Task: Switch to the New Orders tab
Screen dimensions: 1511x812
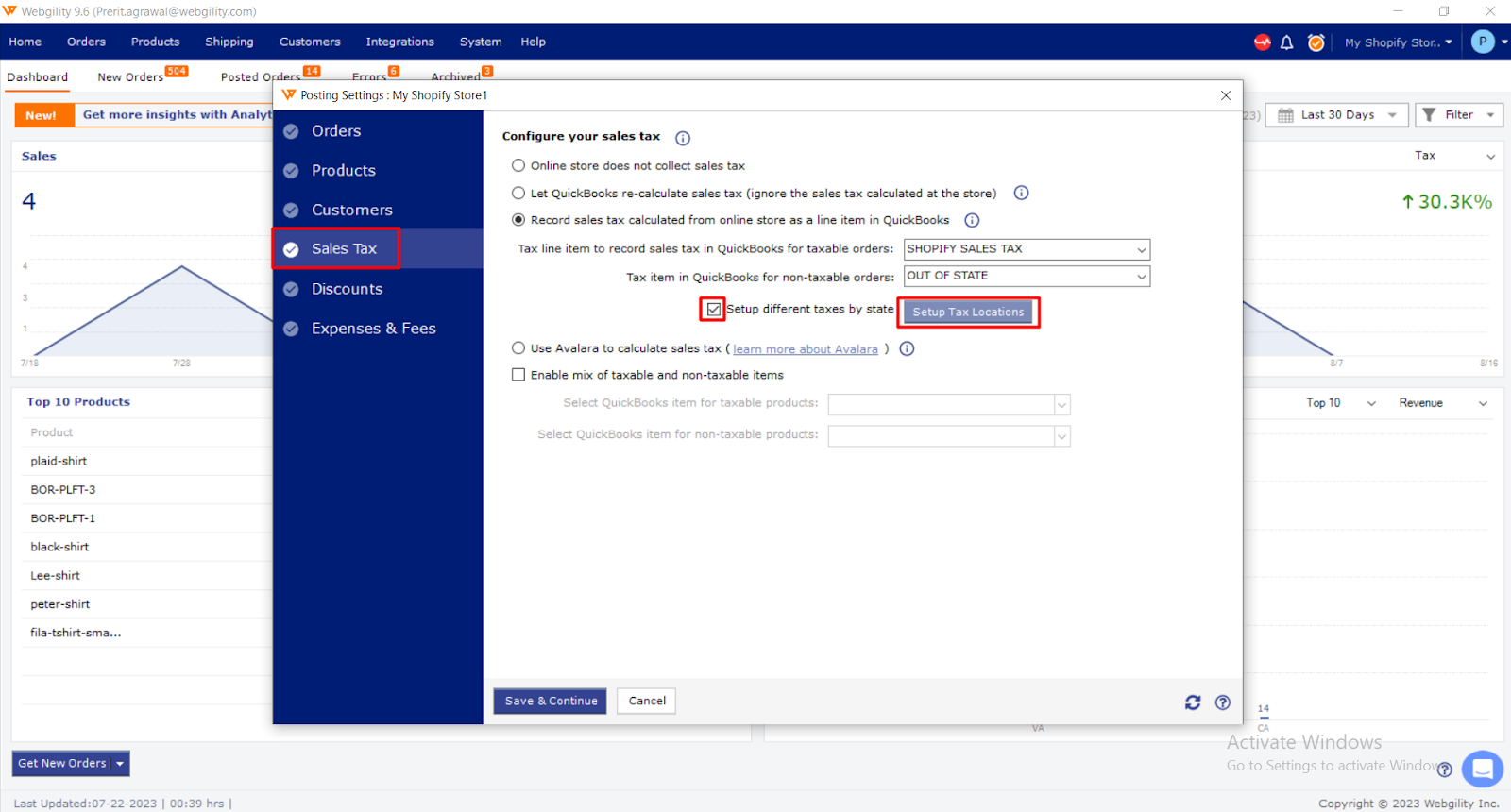Action: 130,77
